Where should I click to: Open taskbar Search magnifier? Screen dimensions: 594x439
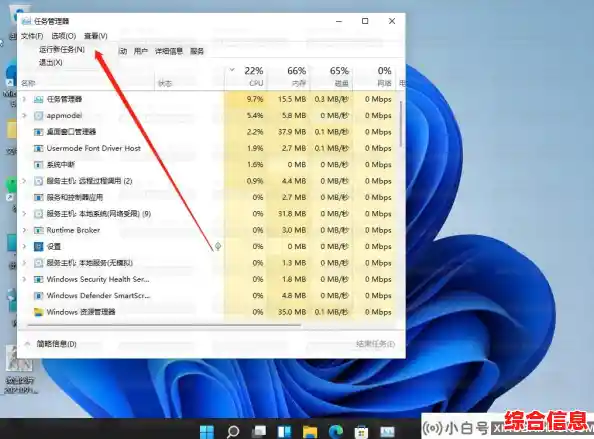coord(233,431)
